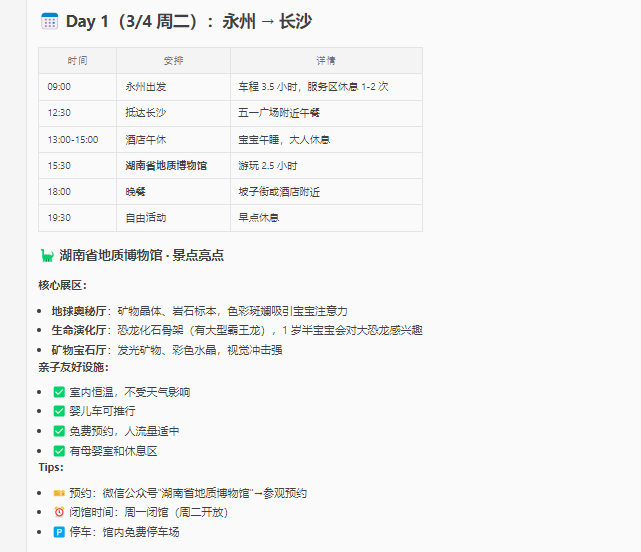Click green check mark beside 室内恒温
Screen dimensions: 641x552
click(x=59, y=392)
